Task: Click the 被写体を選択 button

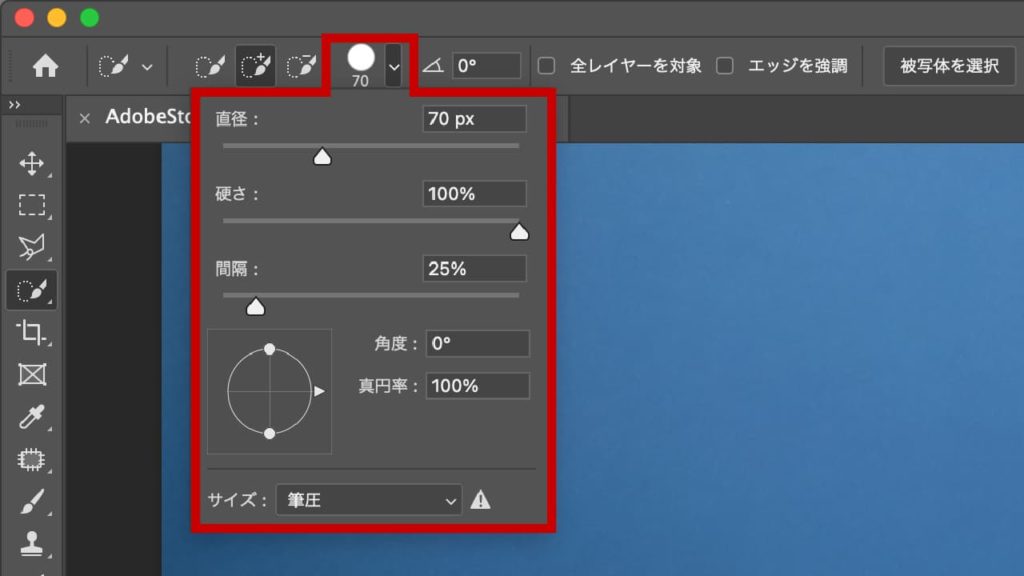Action: 949,65
